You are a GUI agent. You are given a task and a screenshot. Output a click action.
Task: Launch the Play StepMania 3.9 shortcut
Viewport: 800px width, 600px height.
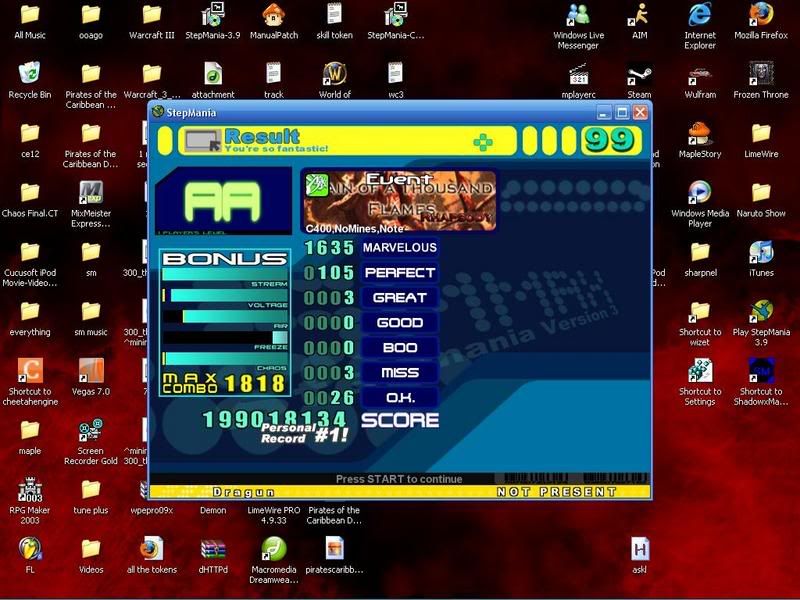(761, 311)
